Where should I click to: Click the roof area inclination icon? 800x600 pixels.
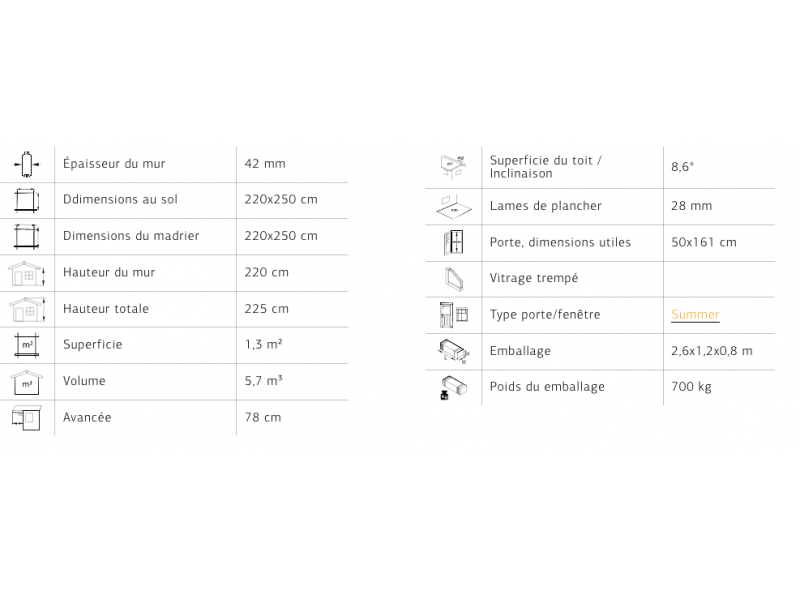[453, 167]
